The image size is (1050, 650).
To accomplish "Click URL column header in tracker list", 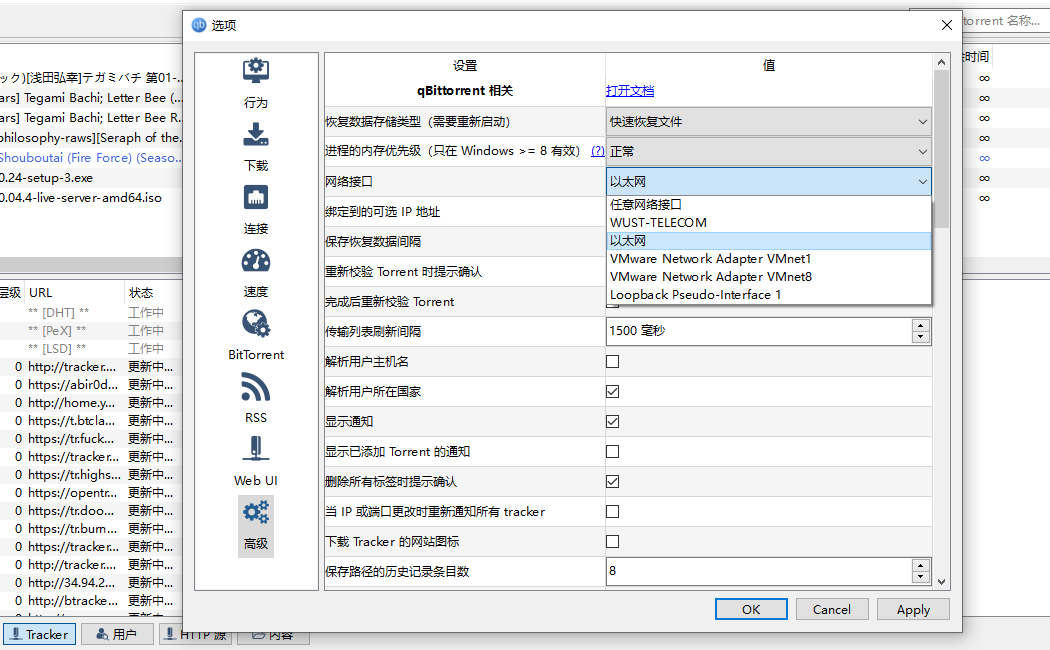I will (x=74, y=293).
